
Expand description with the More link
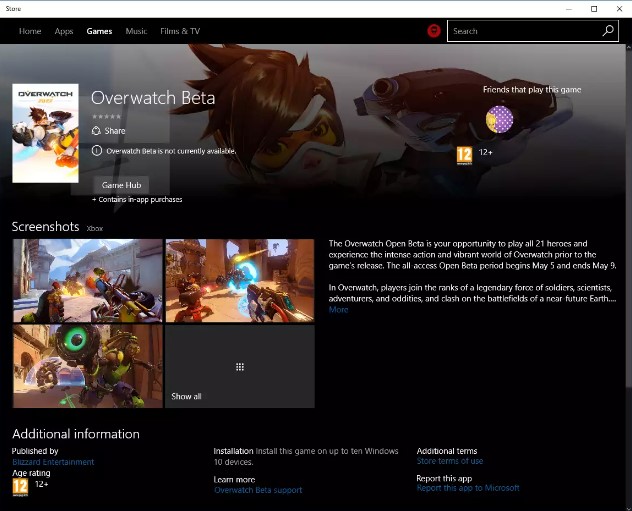pyautogui.click(x=338, y=310)
